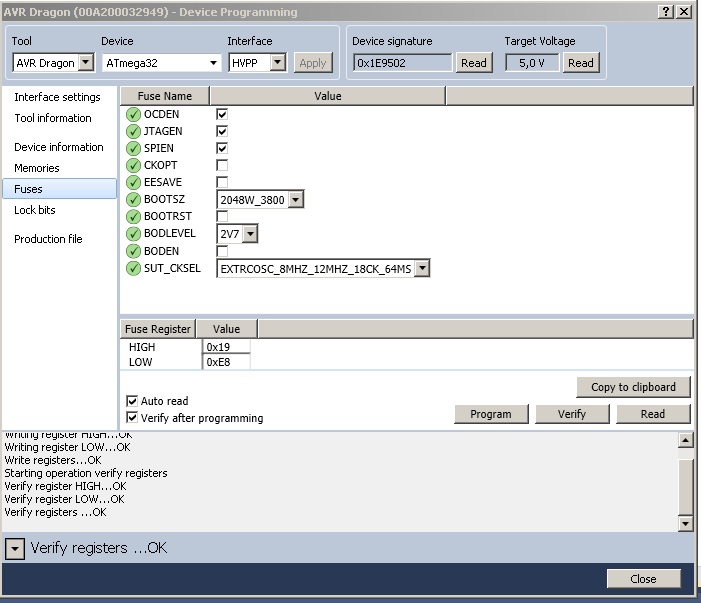Click the green status icon beside CKOPT
The width and height of the screenshot is (701, 603).
click(133, 165)
